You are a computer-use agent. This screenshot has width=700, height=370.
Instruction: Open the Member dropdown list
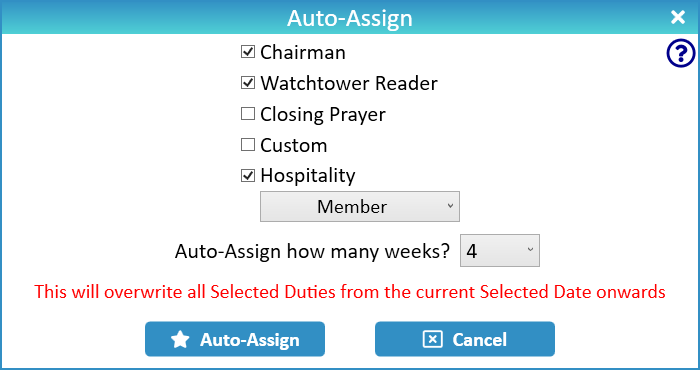(x=360, y=207)
